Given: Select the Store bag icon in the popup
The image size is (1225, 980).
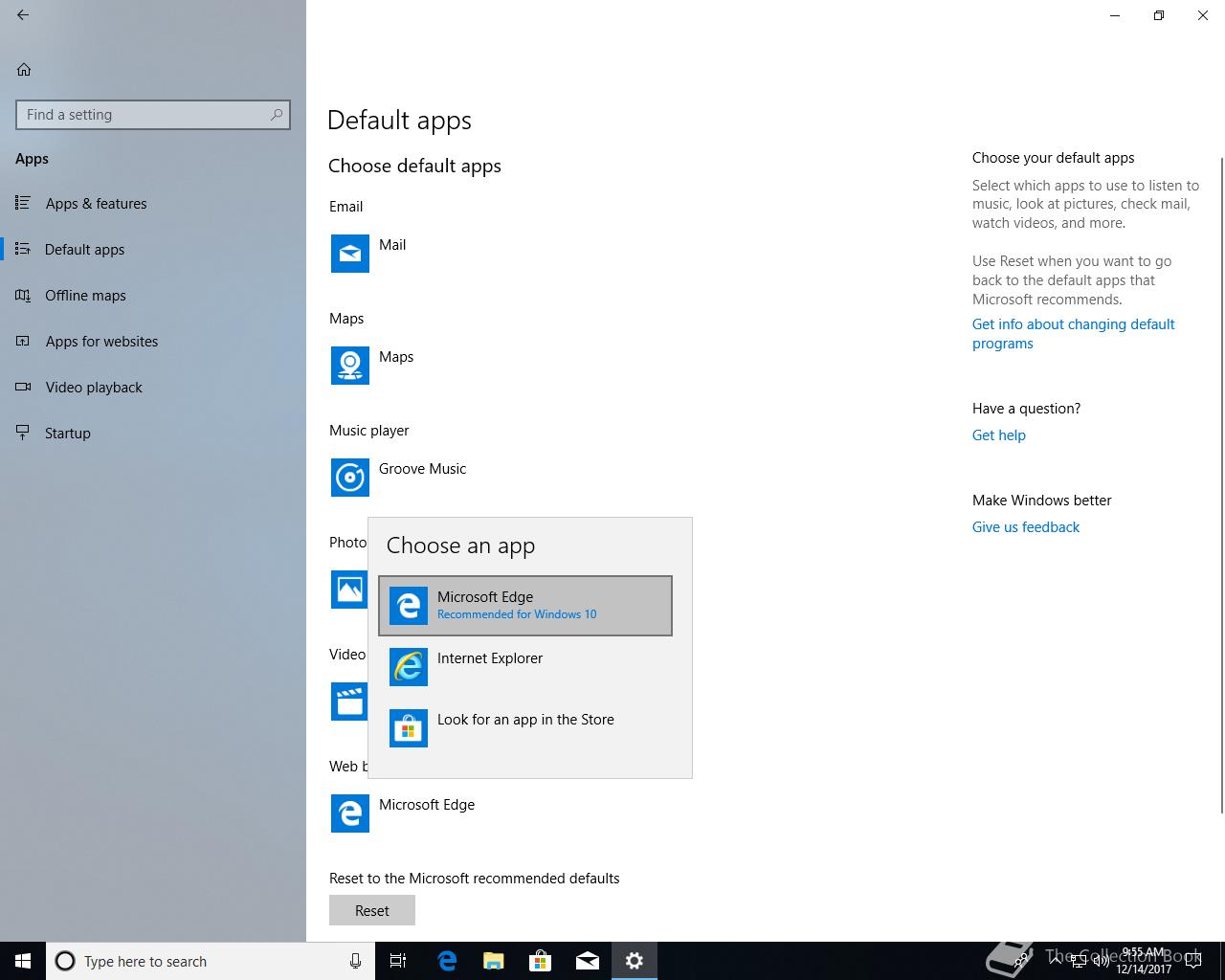Looking at the screenshot, I should pos(409,728).
